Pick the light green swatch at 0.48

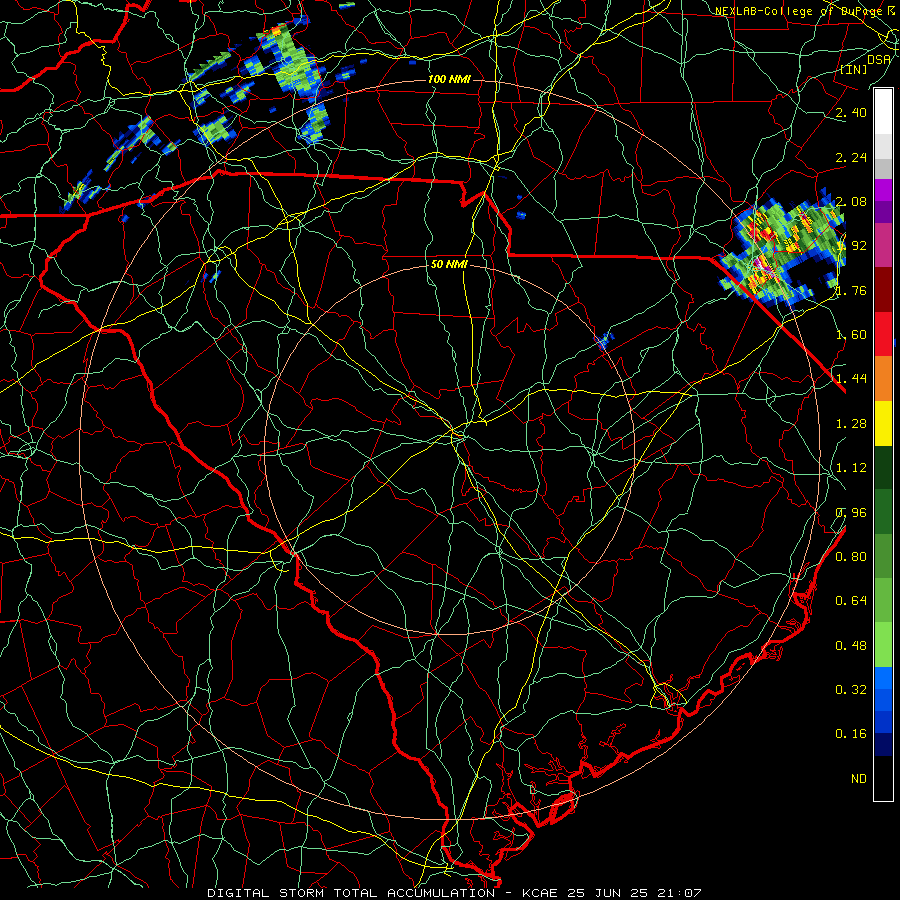point(883,645)
